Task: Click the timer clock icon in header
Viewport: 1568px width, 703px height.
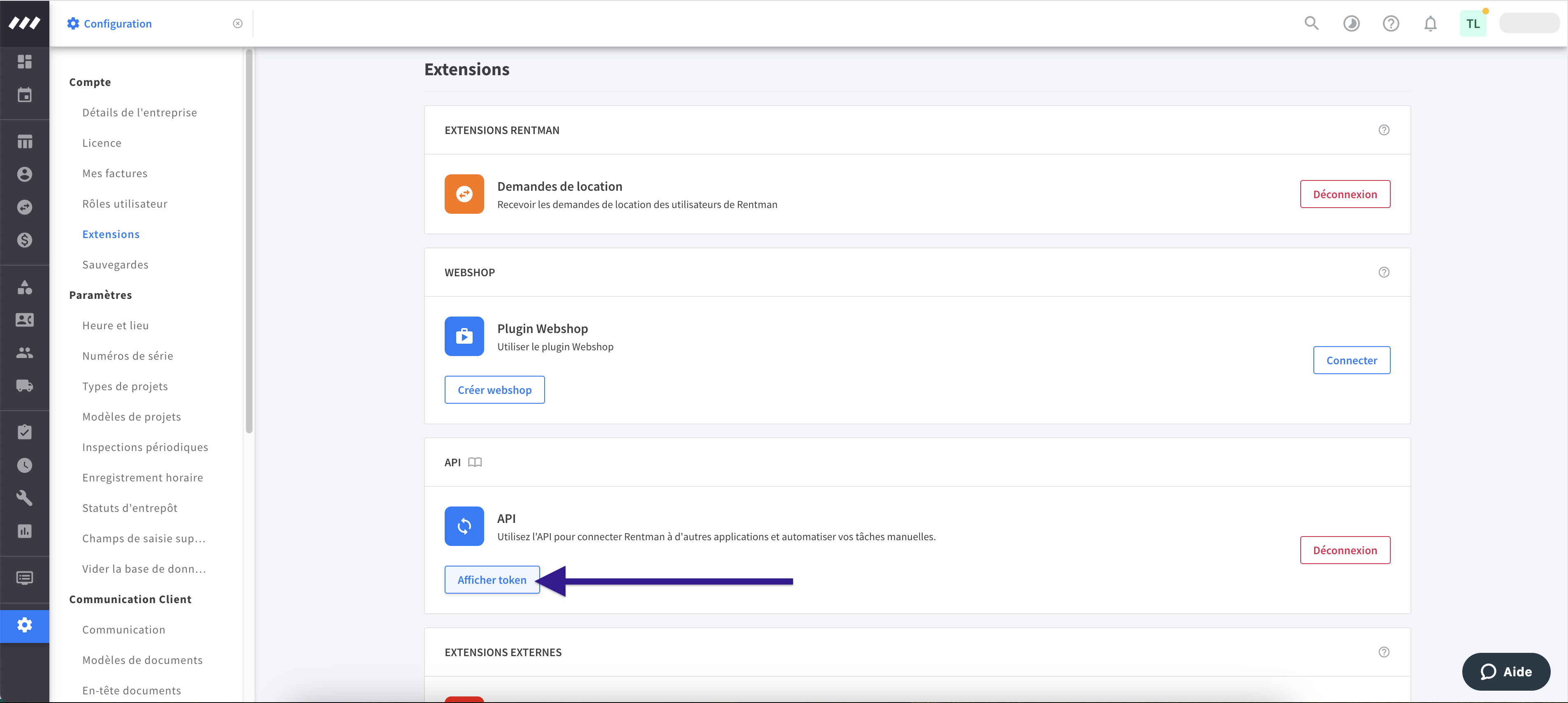Action: pos(1351,24)
